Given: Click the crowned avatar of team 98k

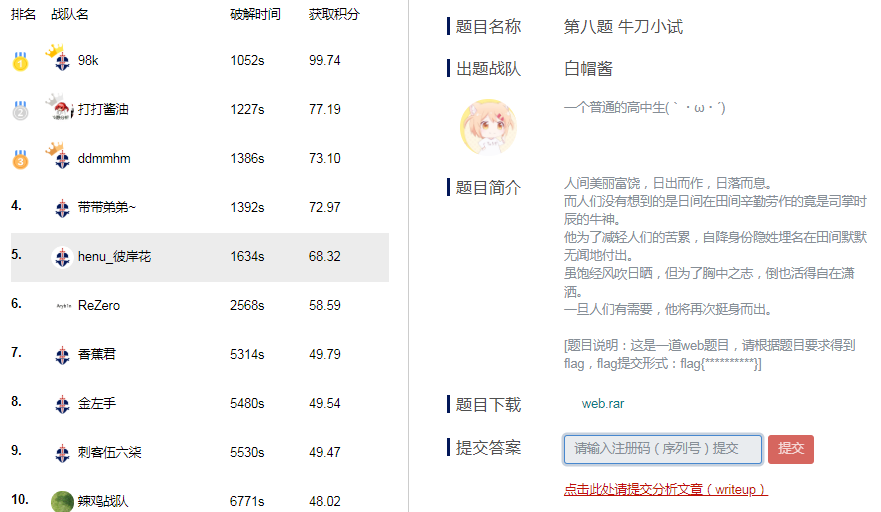Looking at the screenshot, I should click(59, 58).
